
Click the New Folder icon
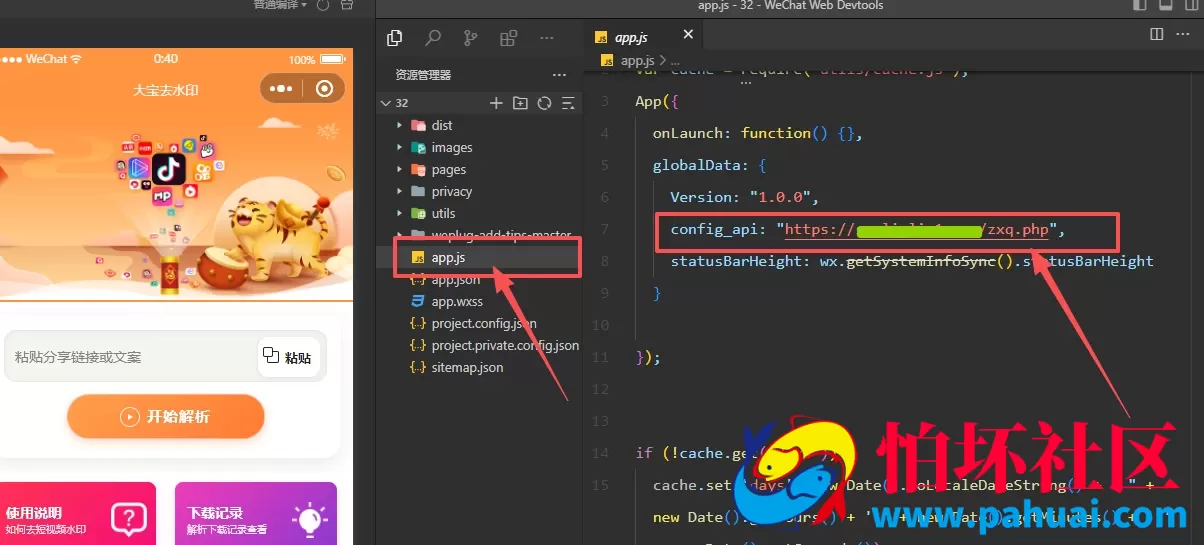pos(520,103)
